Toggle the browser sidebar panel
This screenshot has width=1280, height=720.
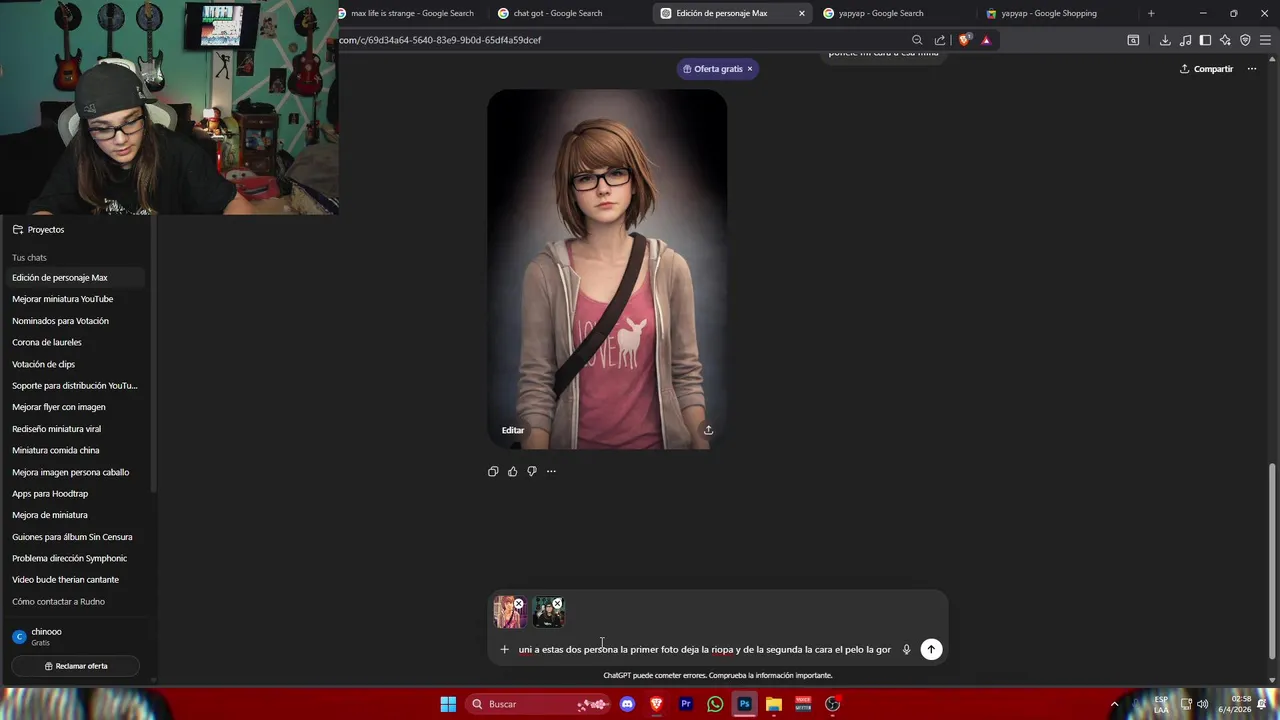(1205, 40)
